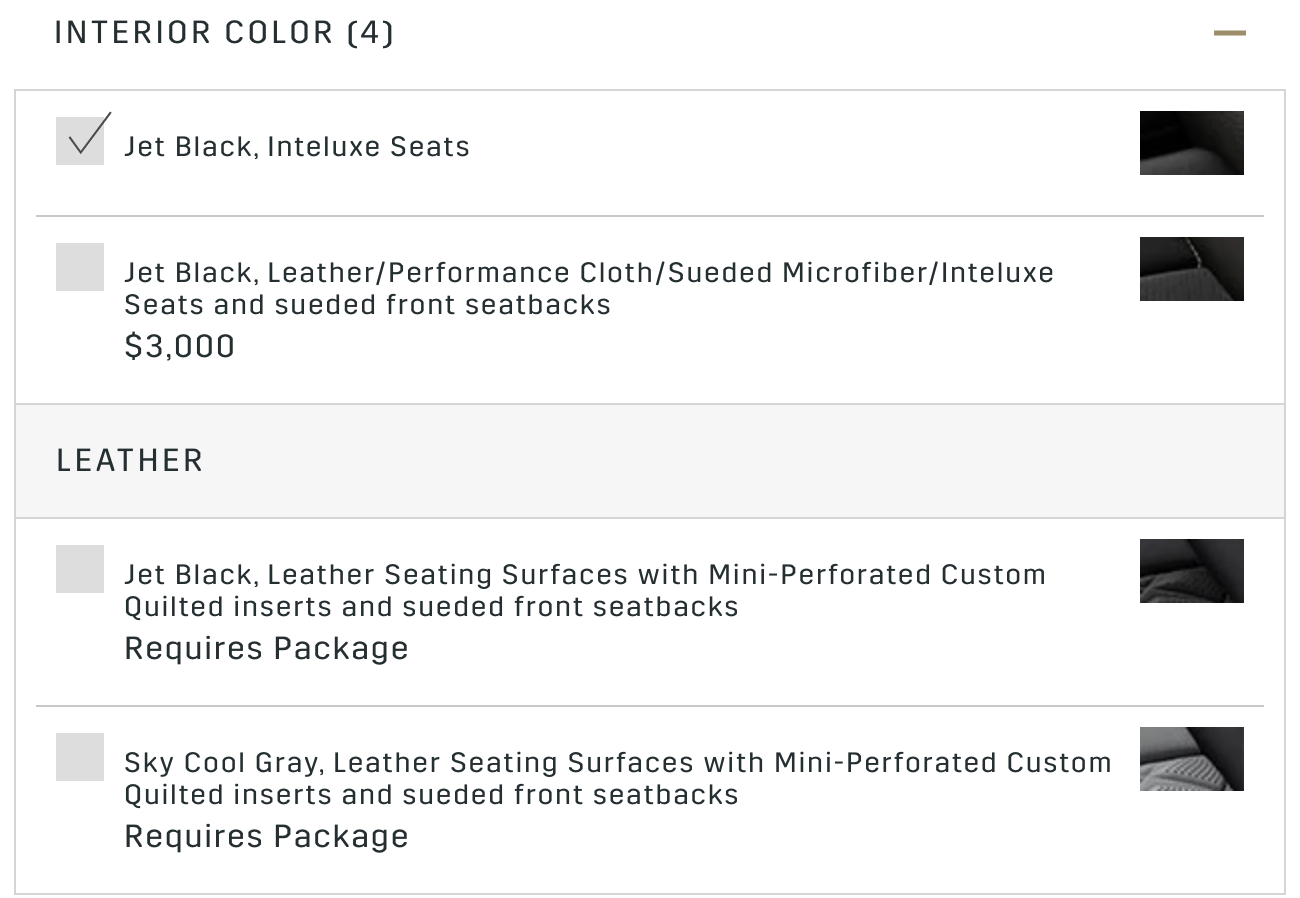Click the LEATHER category header
The height and width of the screenshot is (898, 1300).
coord(130,460)
